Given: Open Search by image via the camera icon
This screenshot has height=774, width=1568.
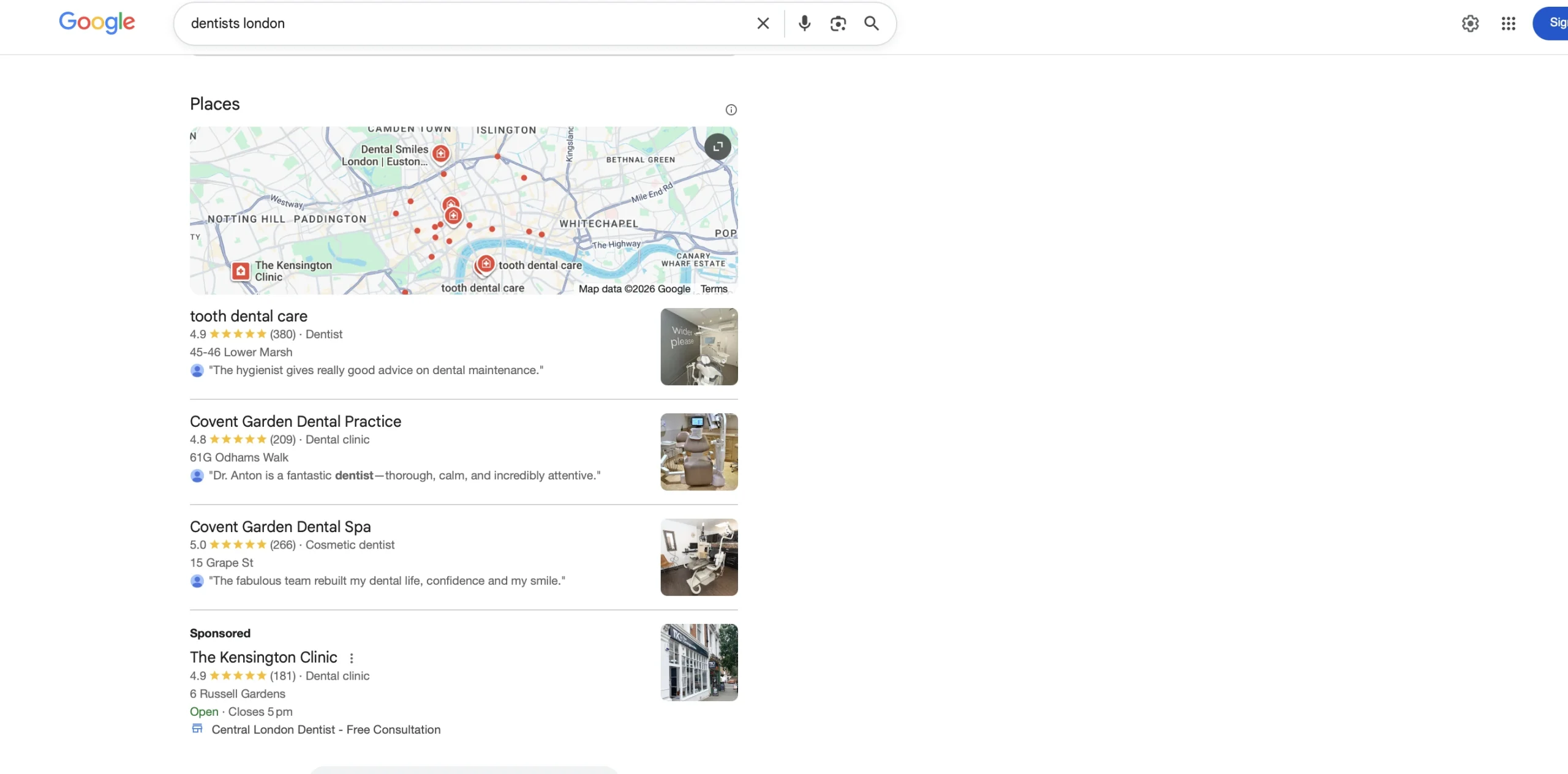Looking at the screenshot, I should coord(838,23).
